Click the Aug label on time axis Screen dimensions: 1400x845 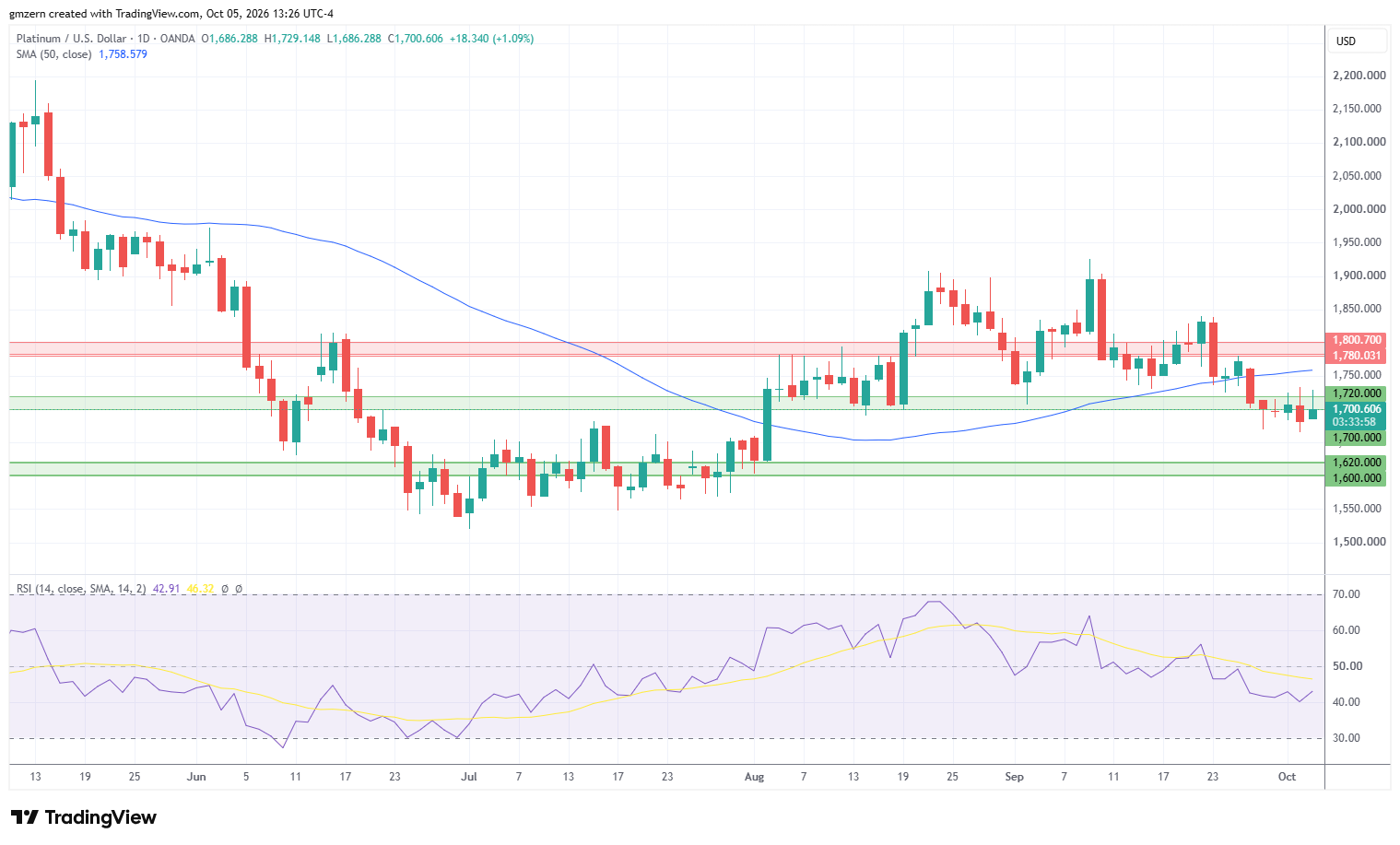pyautogui.click(x=754, y=777)
